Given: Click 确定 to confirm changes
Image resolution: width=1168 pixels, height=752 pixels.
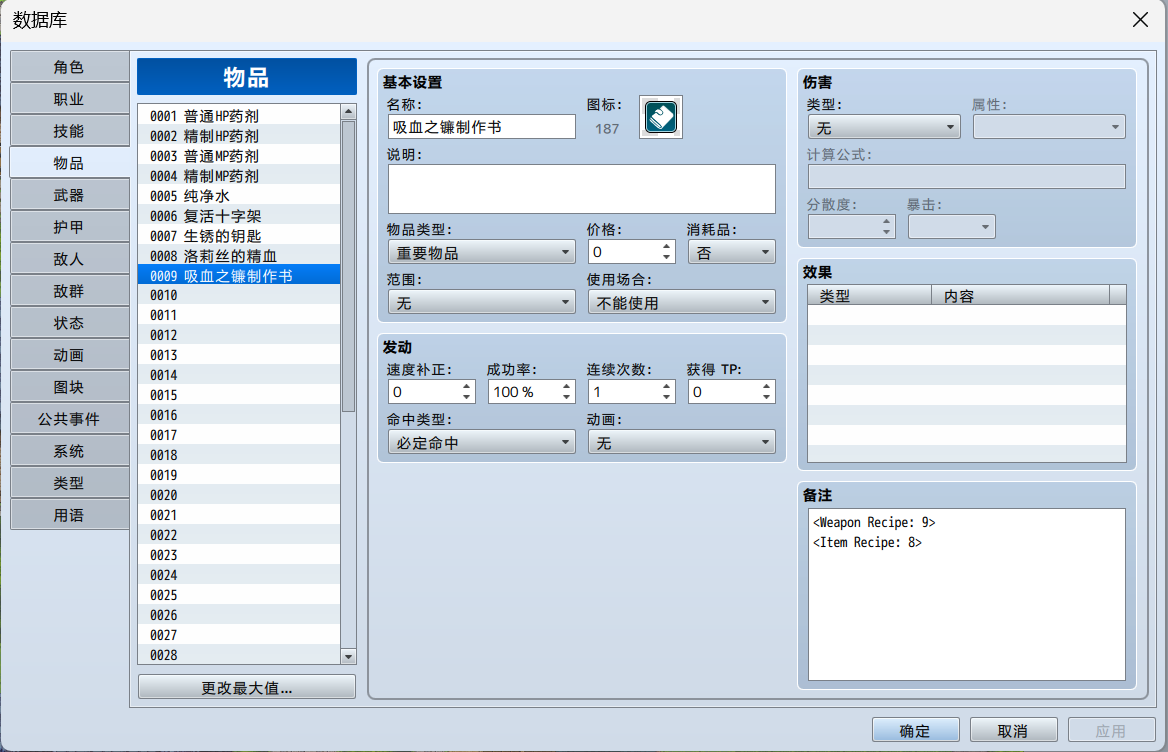Looking at the screenshot, I should [915, 730].
